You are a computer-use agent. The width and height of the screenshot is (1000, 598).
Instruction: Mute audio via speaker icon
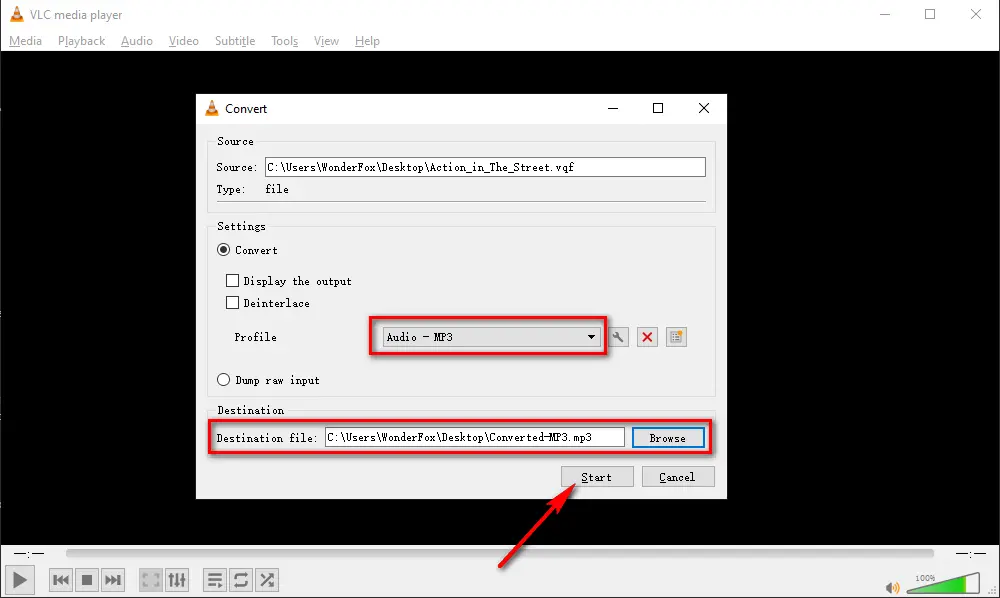tap(892, 587)
